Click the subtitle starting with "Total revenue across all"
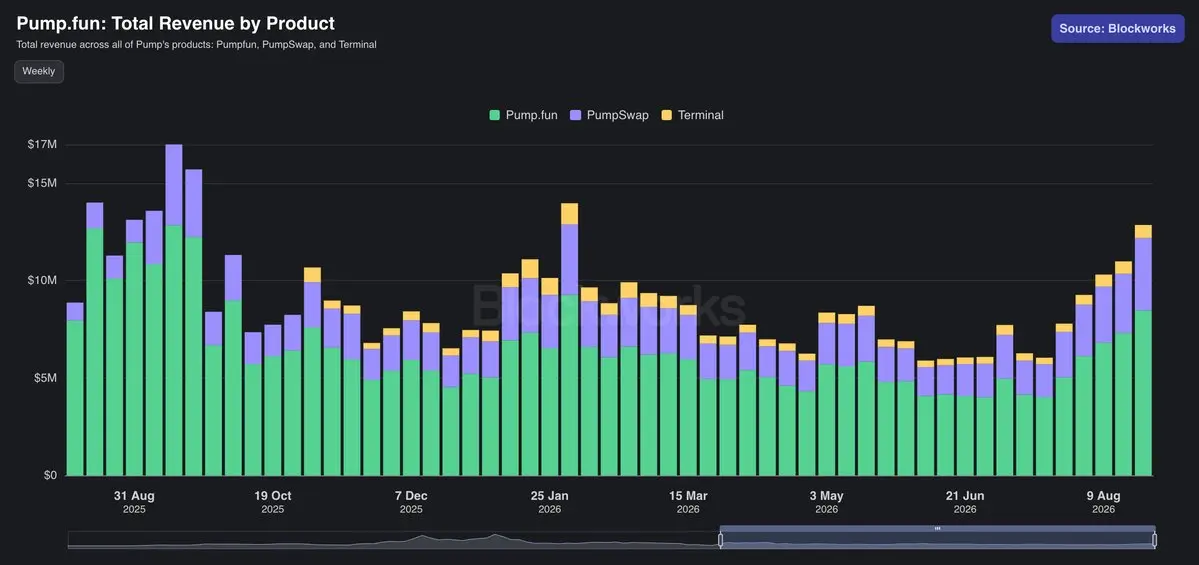The image size is (1199, 565). [197, 45]
